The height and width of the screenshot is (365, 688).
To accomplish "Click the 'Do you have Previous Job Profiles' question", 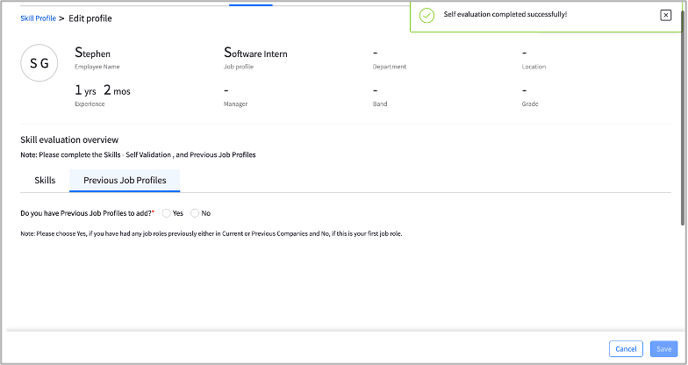I will pyautogui.click(x=87, y=213).
